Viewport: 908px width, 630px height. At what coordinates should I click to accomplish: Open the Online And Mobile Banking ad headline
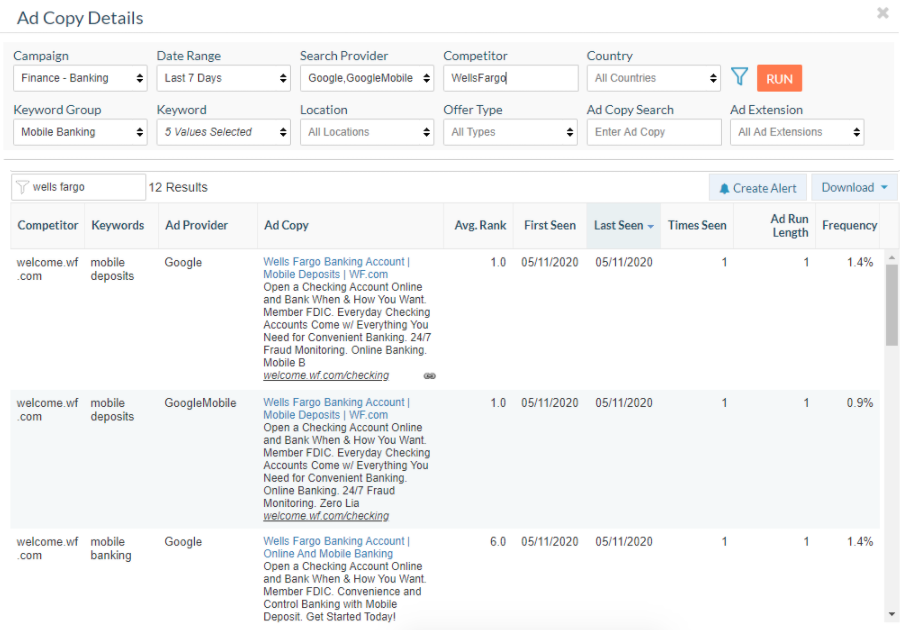coord(336,547)
